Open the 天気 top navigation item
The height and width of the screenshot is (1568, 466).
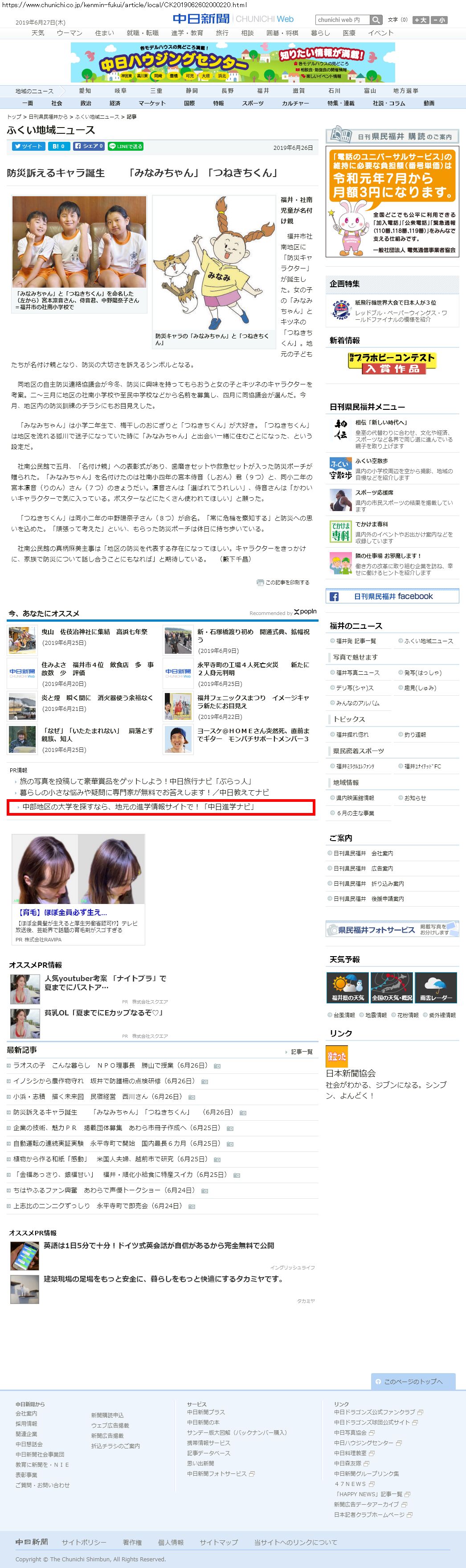pyautogui.click(x=38, y=33)
